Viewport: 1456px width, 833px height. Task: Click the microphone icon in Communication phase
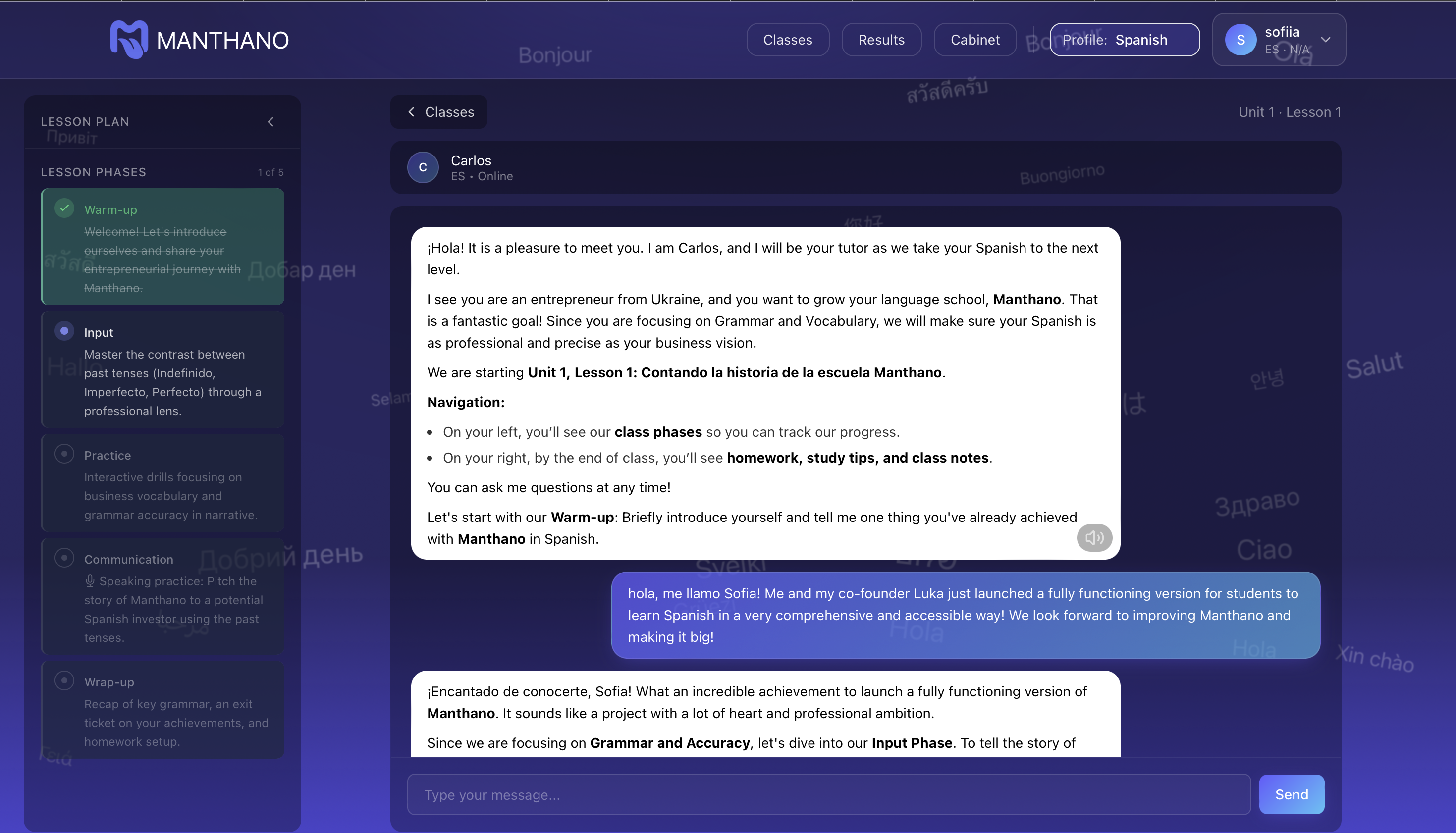pos(90,581)
